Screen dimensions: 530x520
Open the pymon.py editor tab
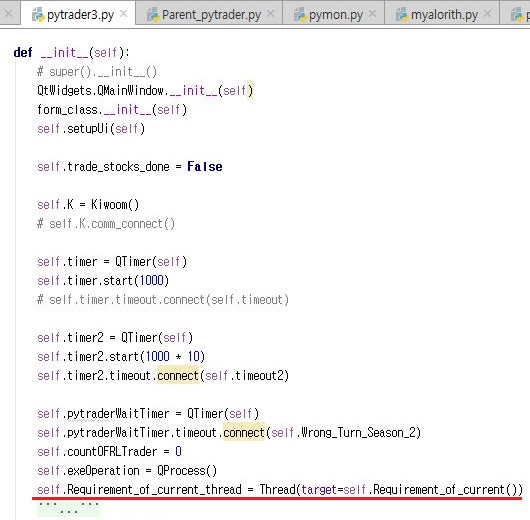pyautogui.click(x=333, y=15)
